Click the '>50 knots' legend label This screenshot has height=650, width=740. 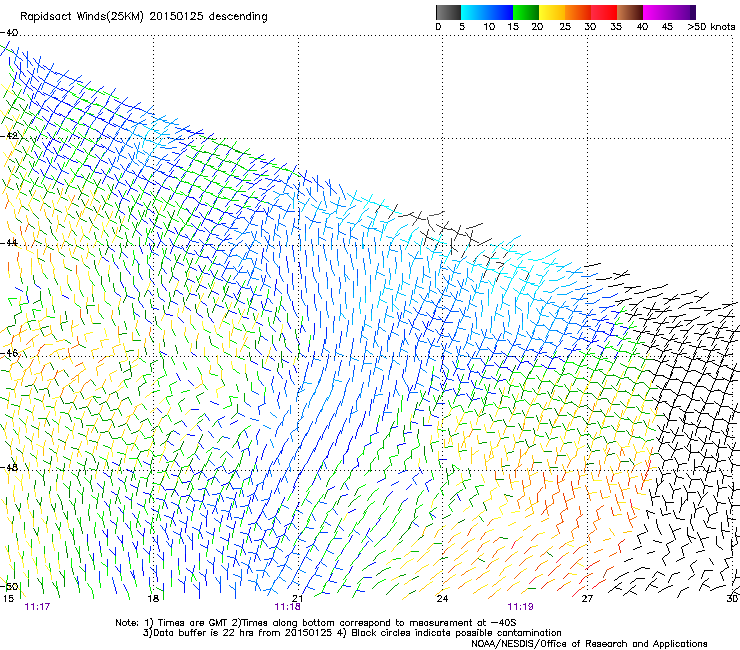point(711,27)
